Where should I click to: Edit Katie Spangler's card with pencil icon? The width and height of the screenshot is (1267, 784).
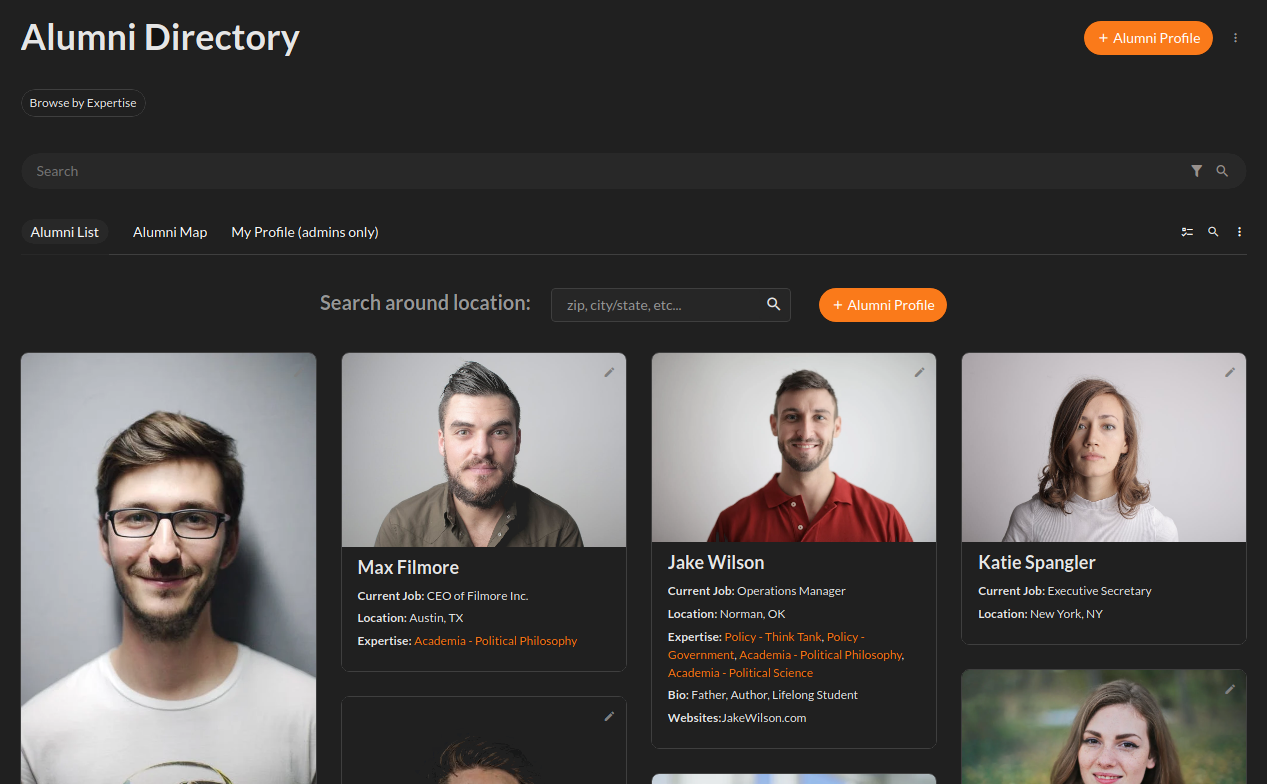click(x=1230, y=372)
